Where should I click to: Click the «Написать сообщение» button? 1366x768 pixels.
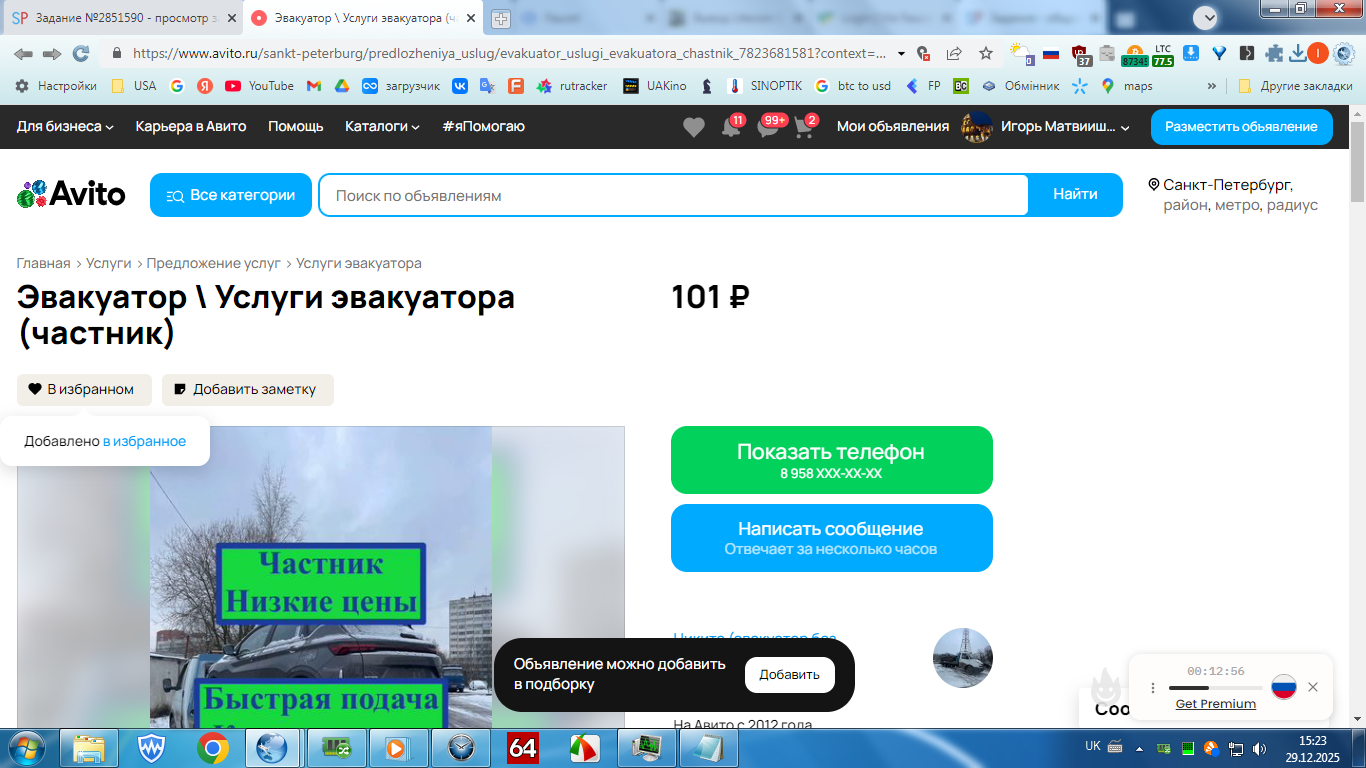point(832,538)
